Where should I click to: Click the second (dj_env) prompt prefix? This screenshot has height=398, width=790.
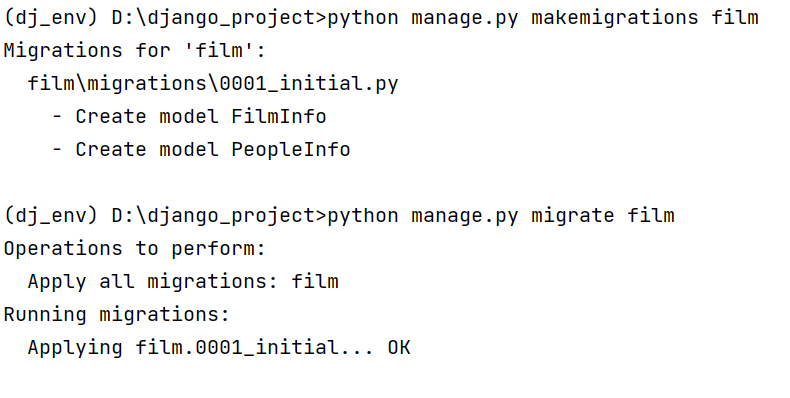(50, 216)
